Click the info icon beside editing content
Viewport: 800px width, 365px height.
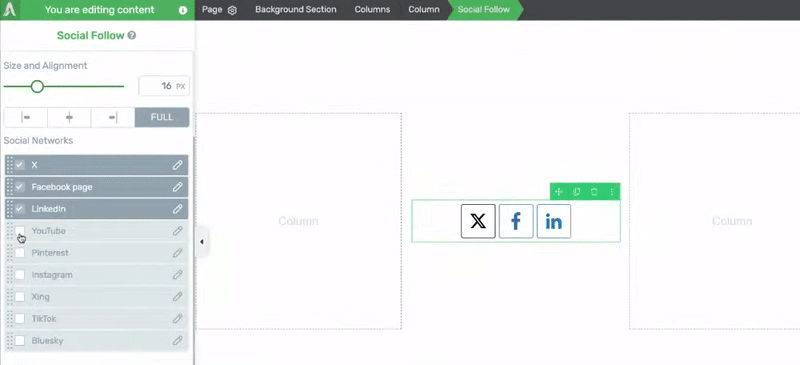click(183, 10)
